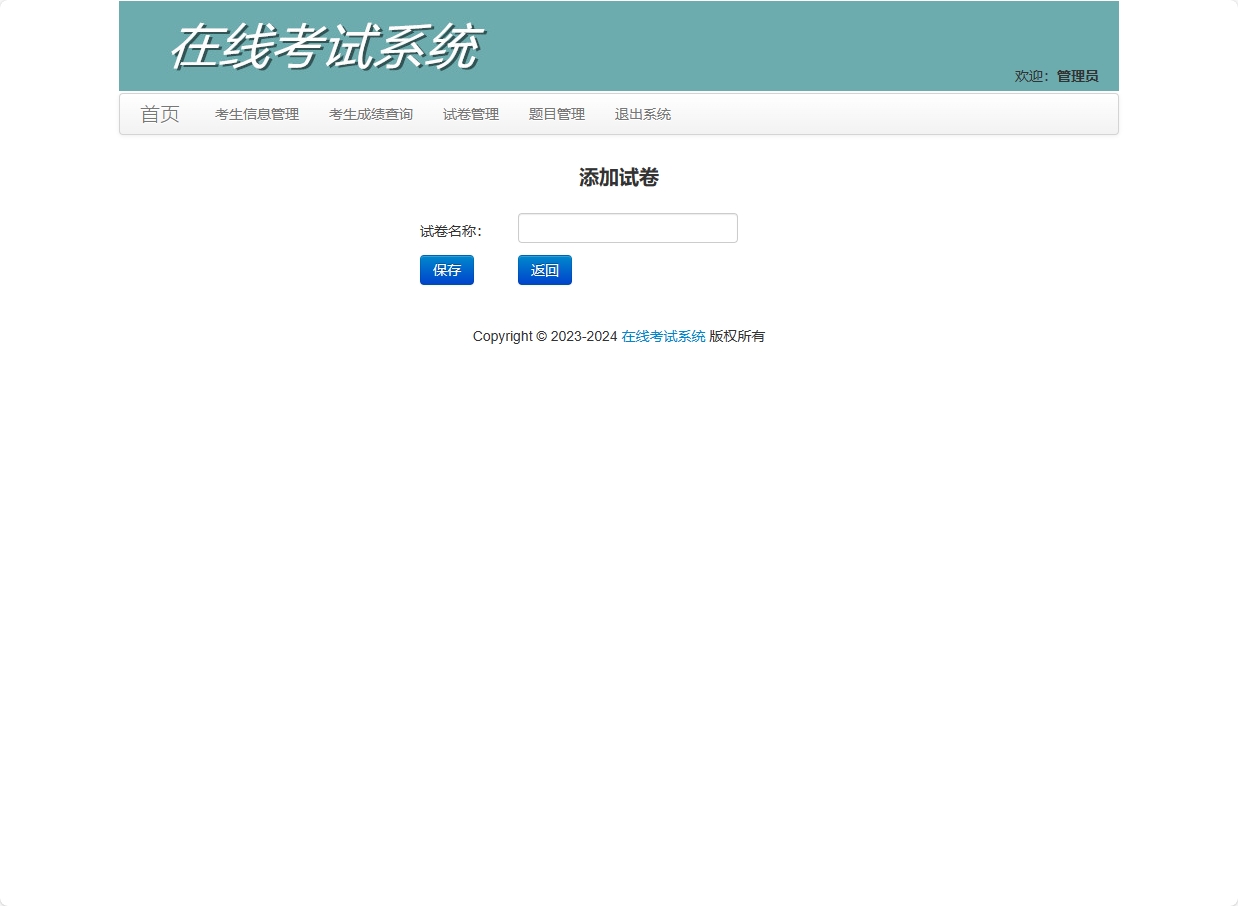Image resolution: width=1238 pixels, height=906 pixels.
Task: Open student management from the navbar
Action: [x=256, y=114]
